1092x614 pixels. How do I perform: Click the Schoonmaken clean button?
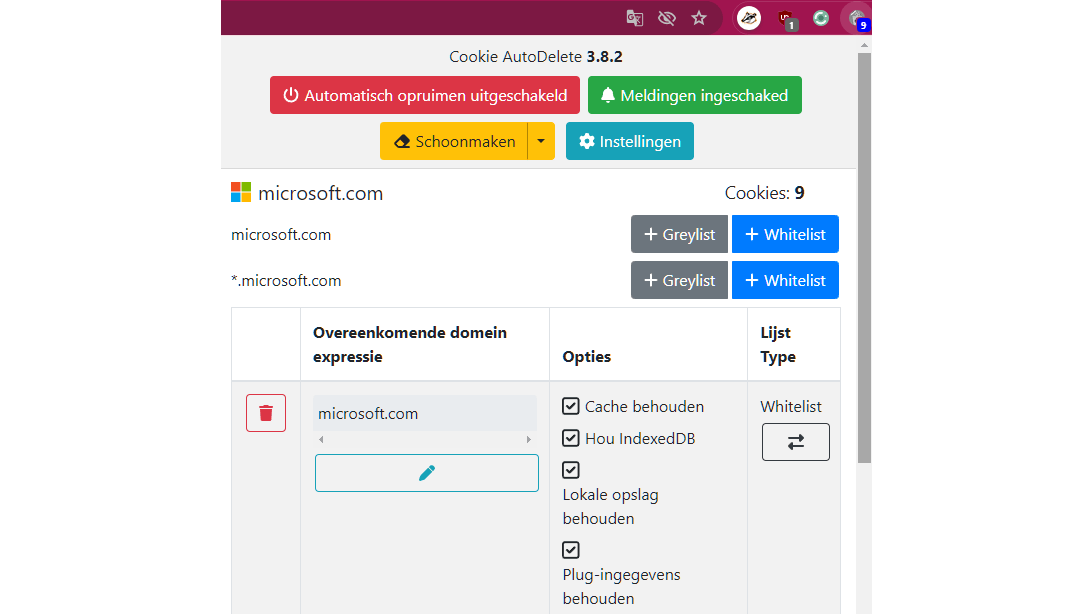454,141
